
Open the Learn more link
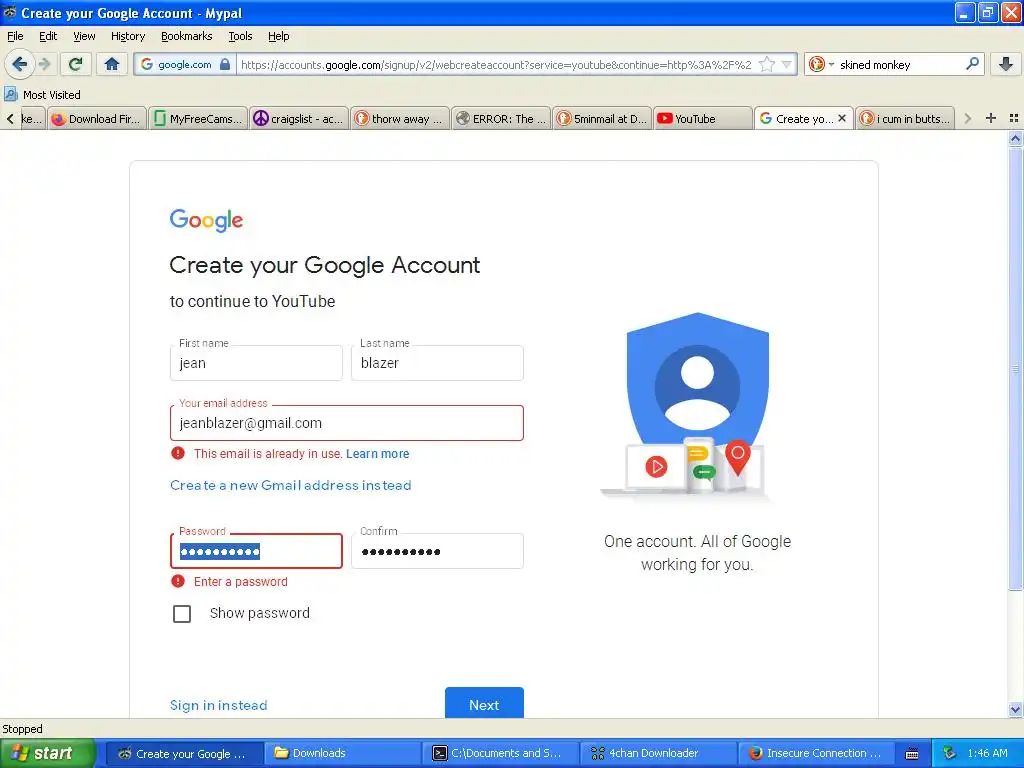pyautogui.click(x=377, y=453)
